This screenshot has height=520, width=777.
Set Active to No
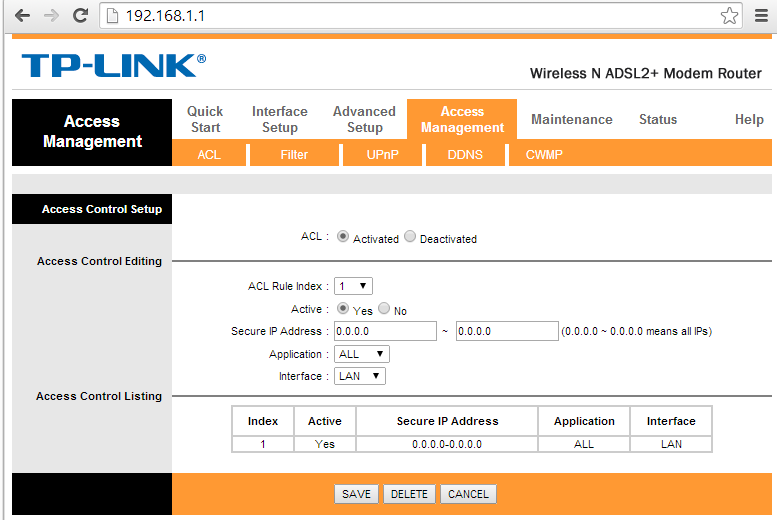click(x=384, y=309)
